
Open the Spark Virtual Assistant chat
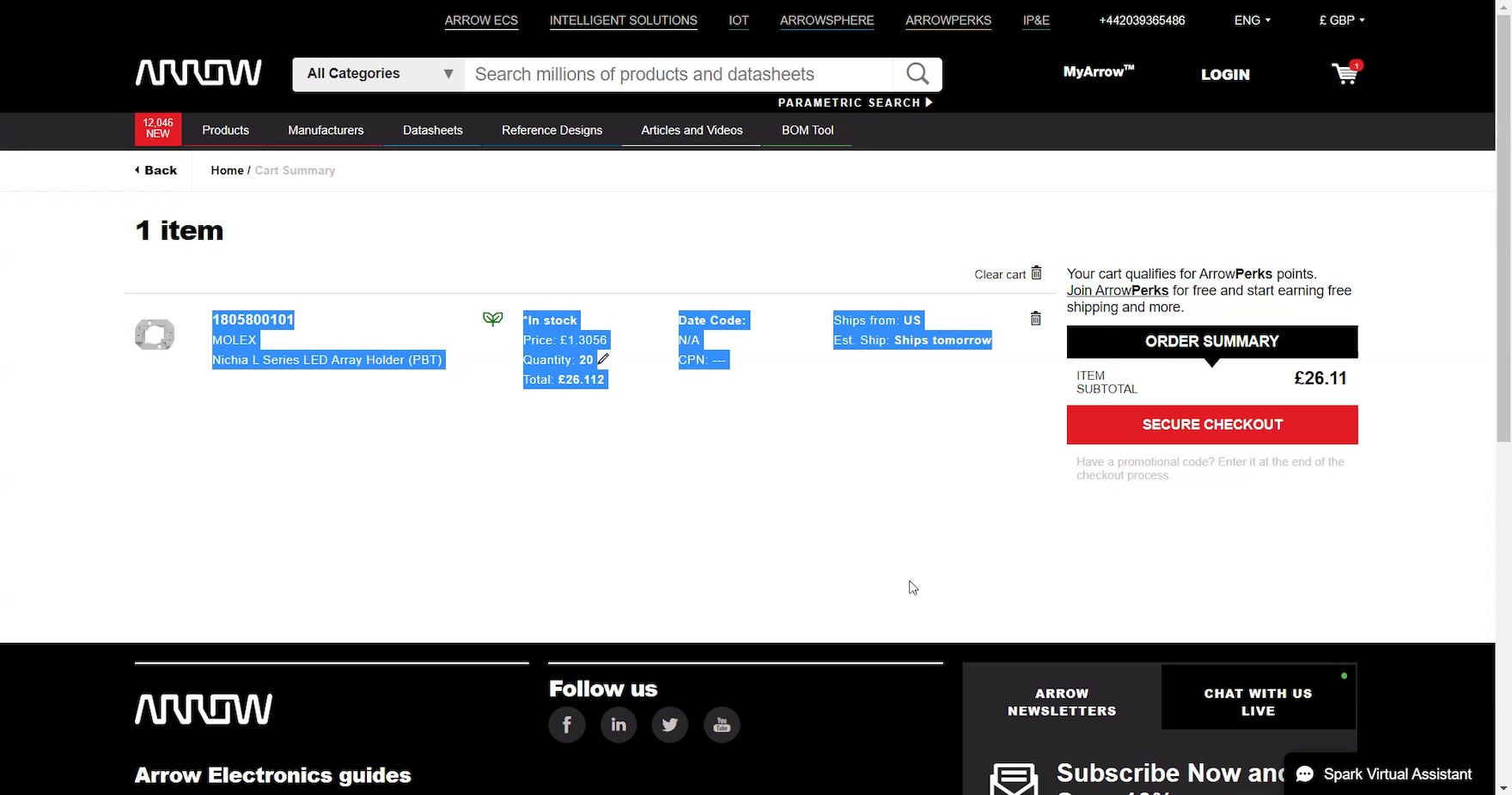tap(1385, 774)
